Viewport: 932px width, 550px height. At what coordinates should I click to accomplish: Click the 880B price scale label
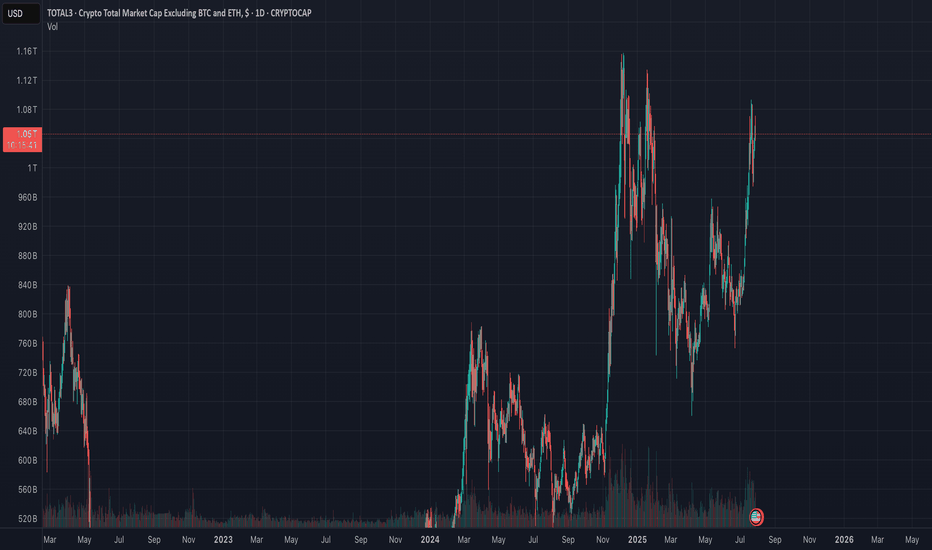pos(27,256)
